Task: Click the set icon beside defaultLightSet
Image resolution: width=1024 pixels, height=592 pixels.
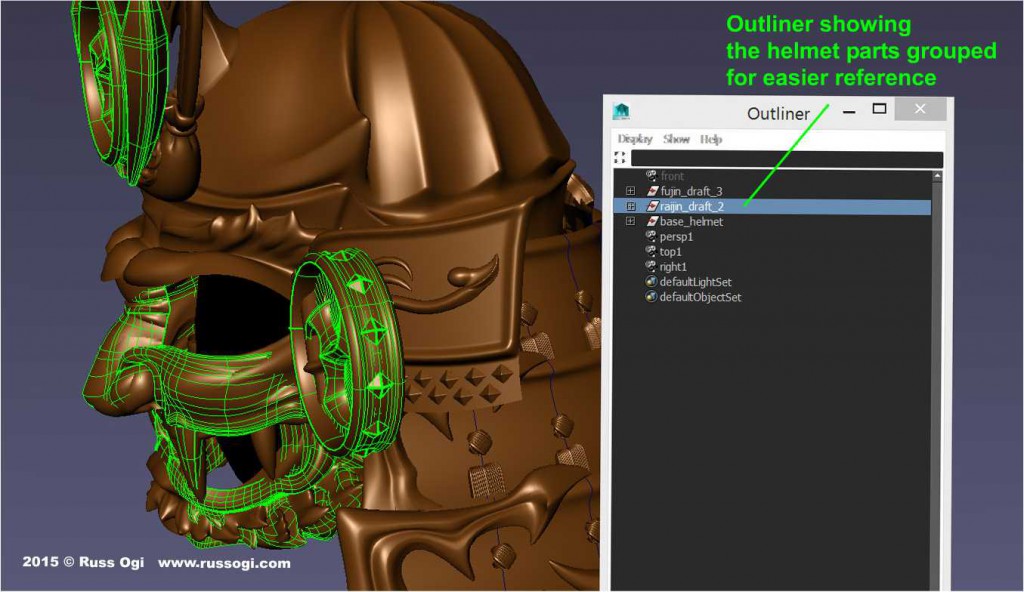Action: tap(650, 282)
